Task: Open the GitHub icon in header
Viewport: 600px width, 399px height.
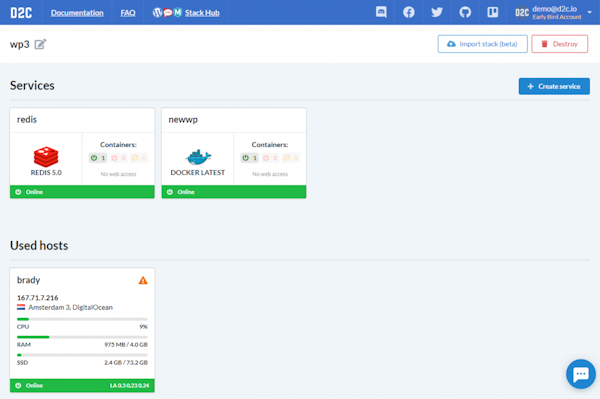Action: click(x=465, y=12)
